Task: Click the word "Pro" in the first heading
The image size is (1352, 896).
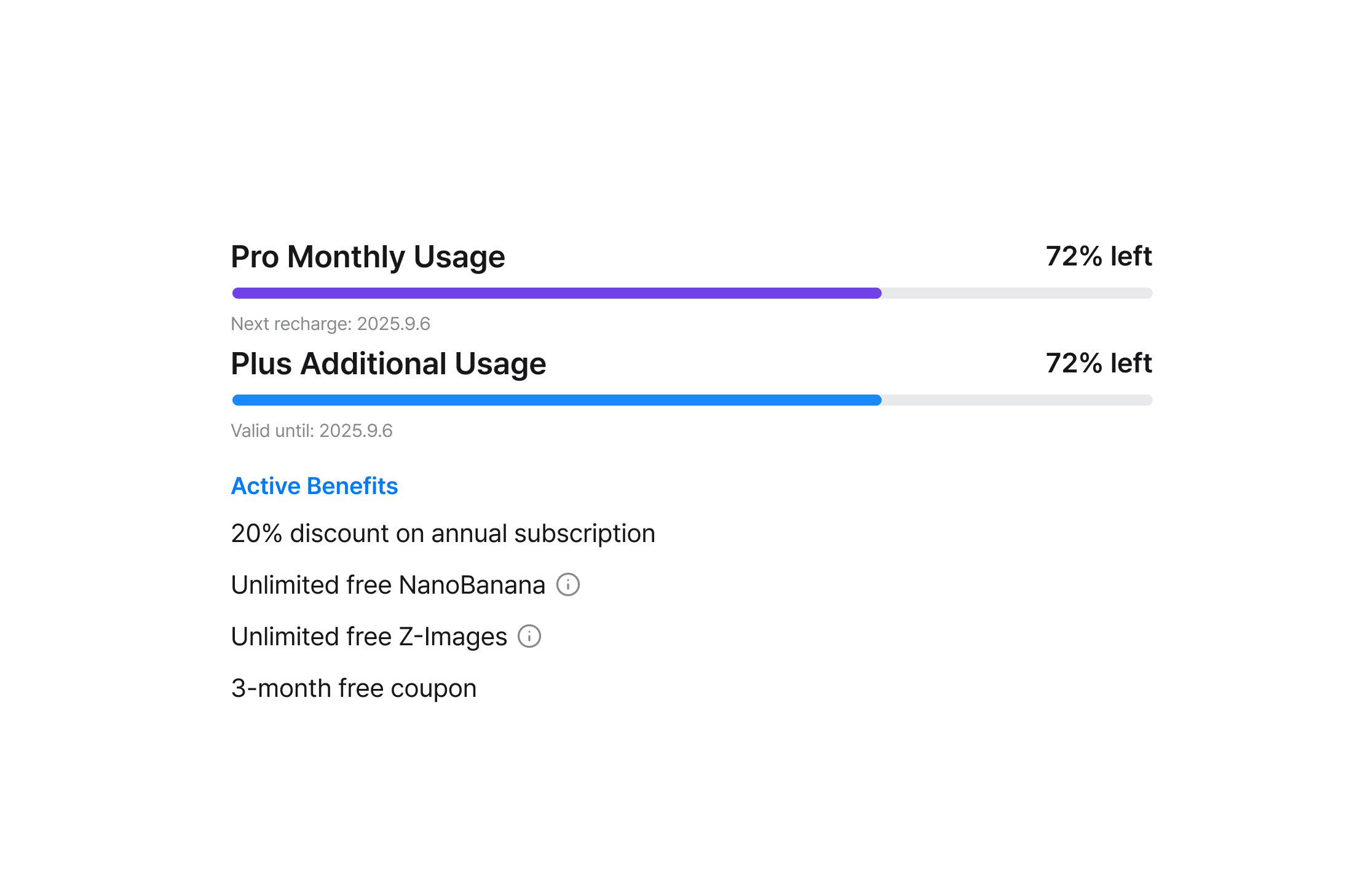Action: pyautogui.click(x=255, y=256)
